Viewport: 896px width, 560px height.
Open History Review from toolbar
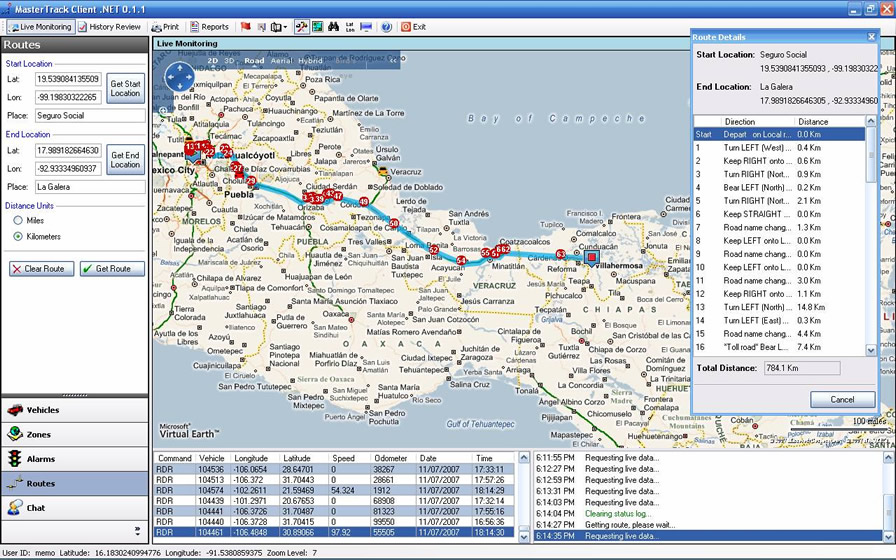109,27
